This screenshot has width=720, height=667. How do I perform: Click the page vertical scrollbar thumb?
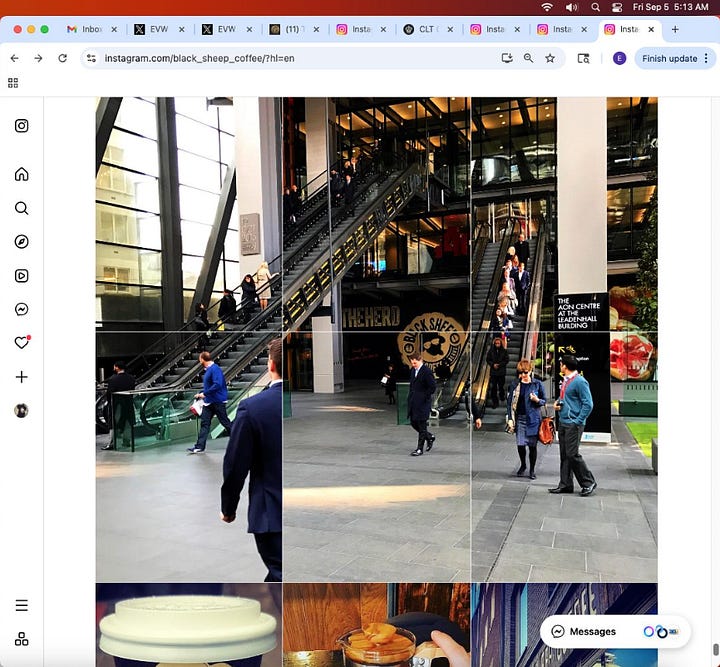(715, 650)
